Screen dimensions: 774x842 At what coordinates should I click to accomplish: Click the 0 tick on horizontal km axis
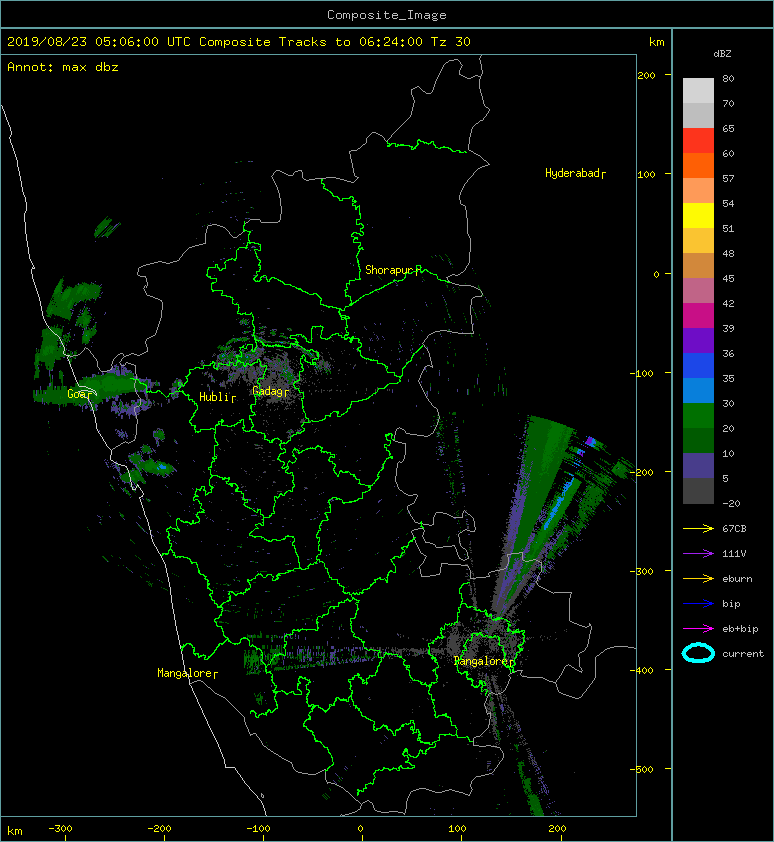[360, 829]
